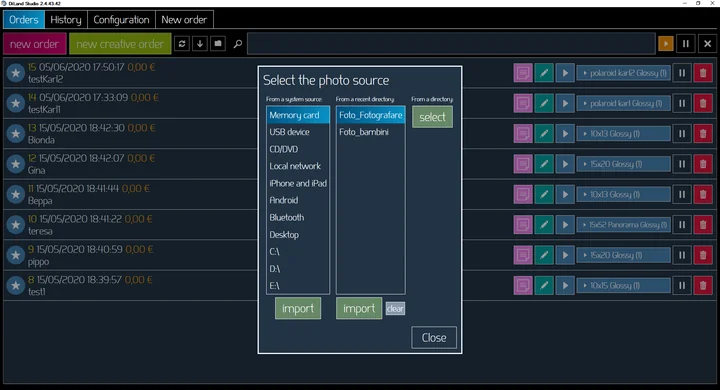Delete the testKarl2 order with the red trash icon
The image size is (720, 390).
click(703, 73)
